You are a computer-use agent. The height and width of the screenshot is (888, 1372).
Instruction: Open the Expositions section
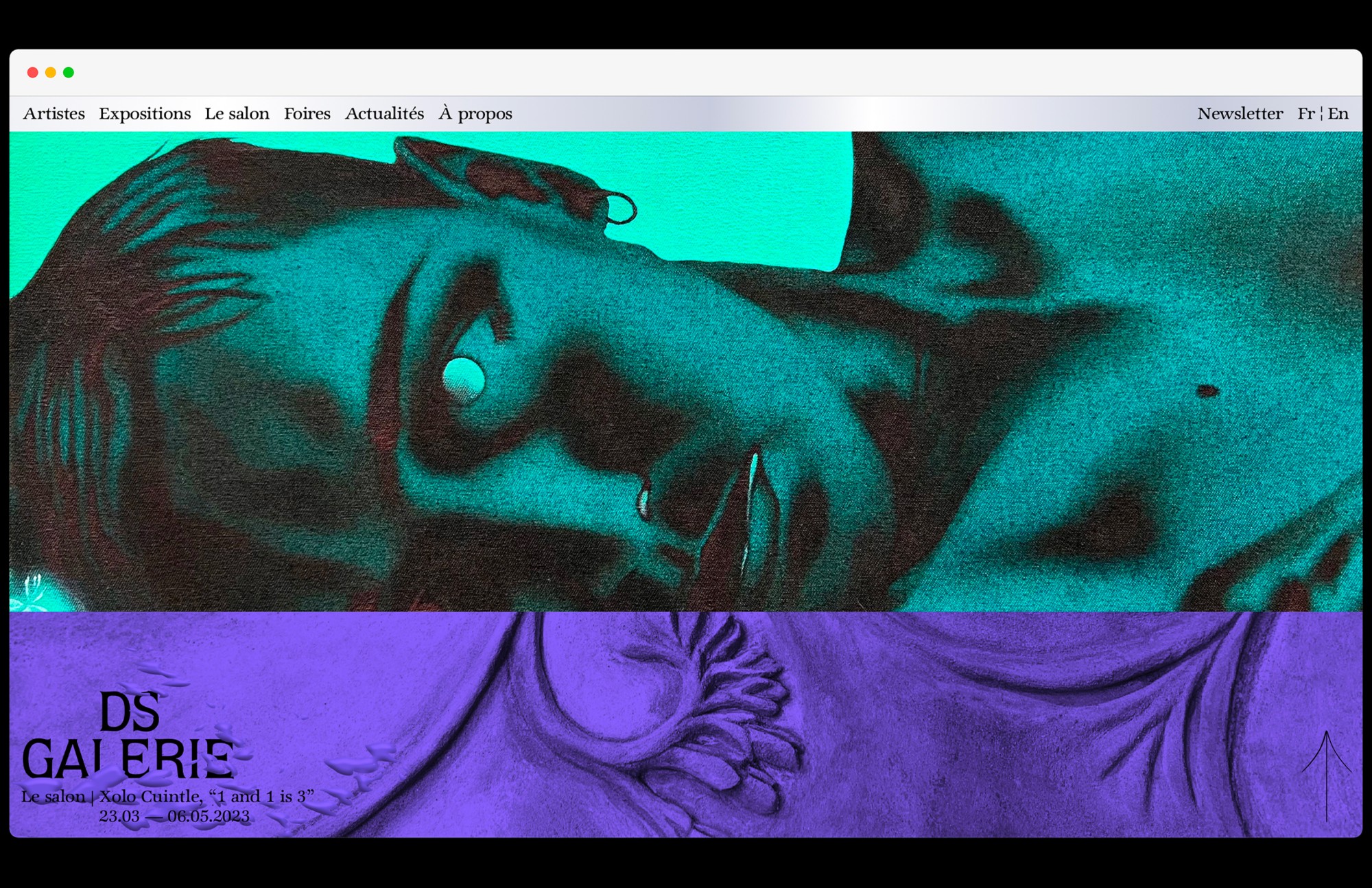[x=145, y=114]
